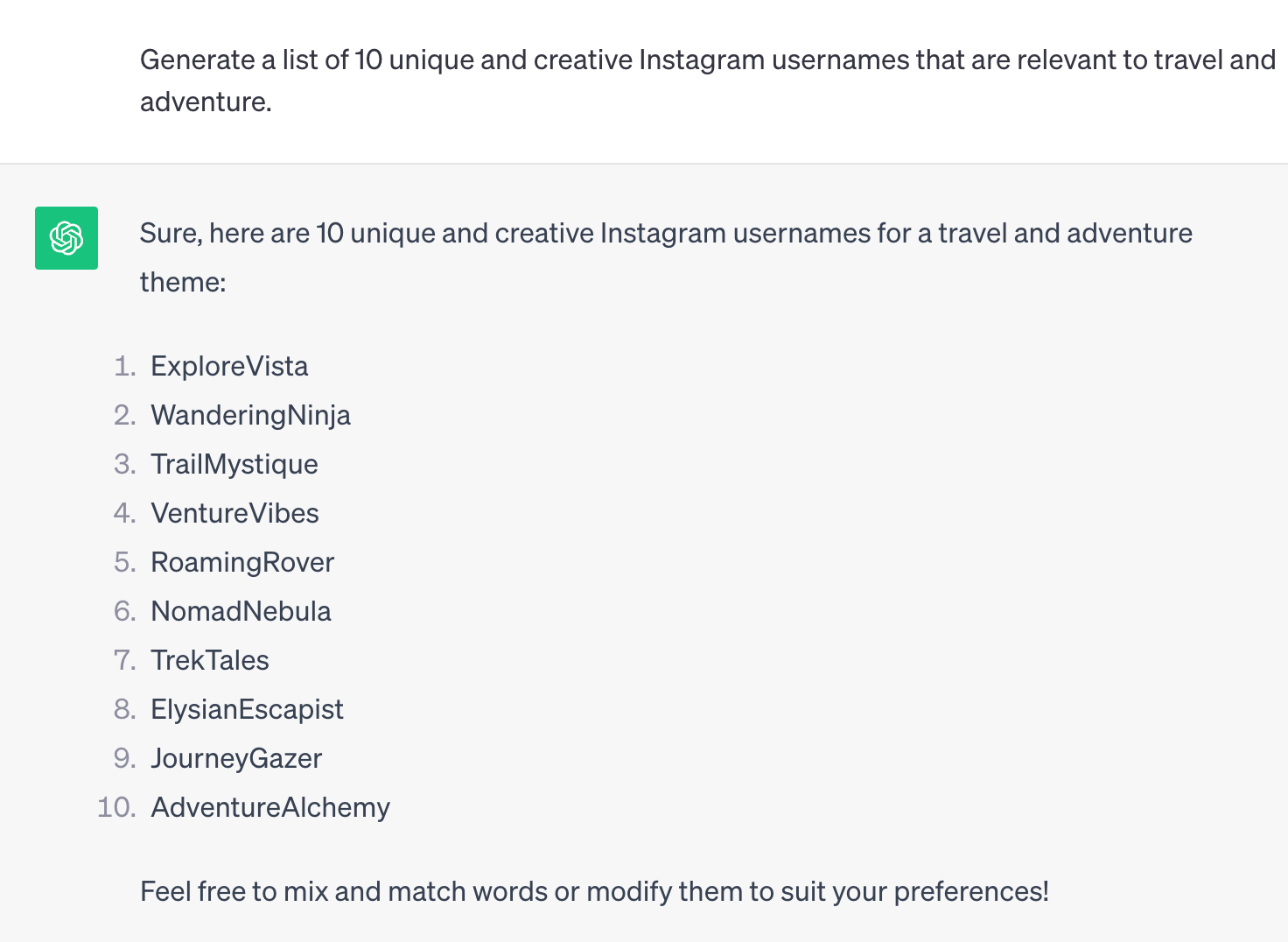Click the green ChatGPT logo avatar
This screenshot has height=942, width=1288.
point(66,238)
